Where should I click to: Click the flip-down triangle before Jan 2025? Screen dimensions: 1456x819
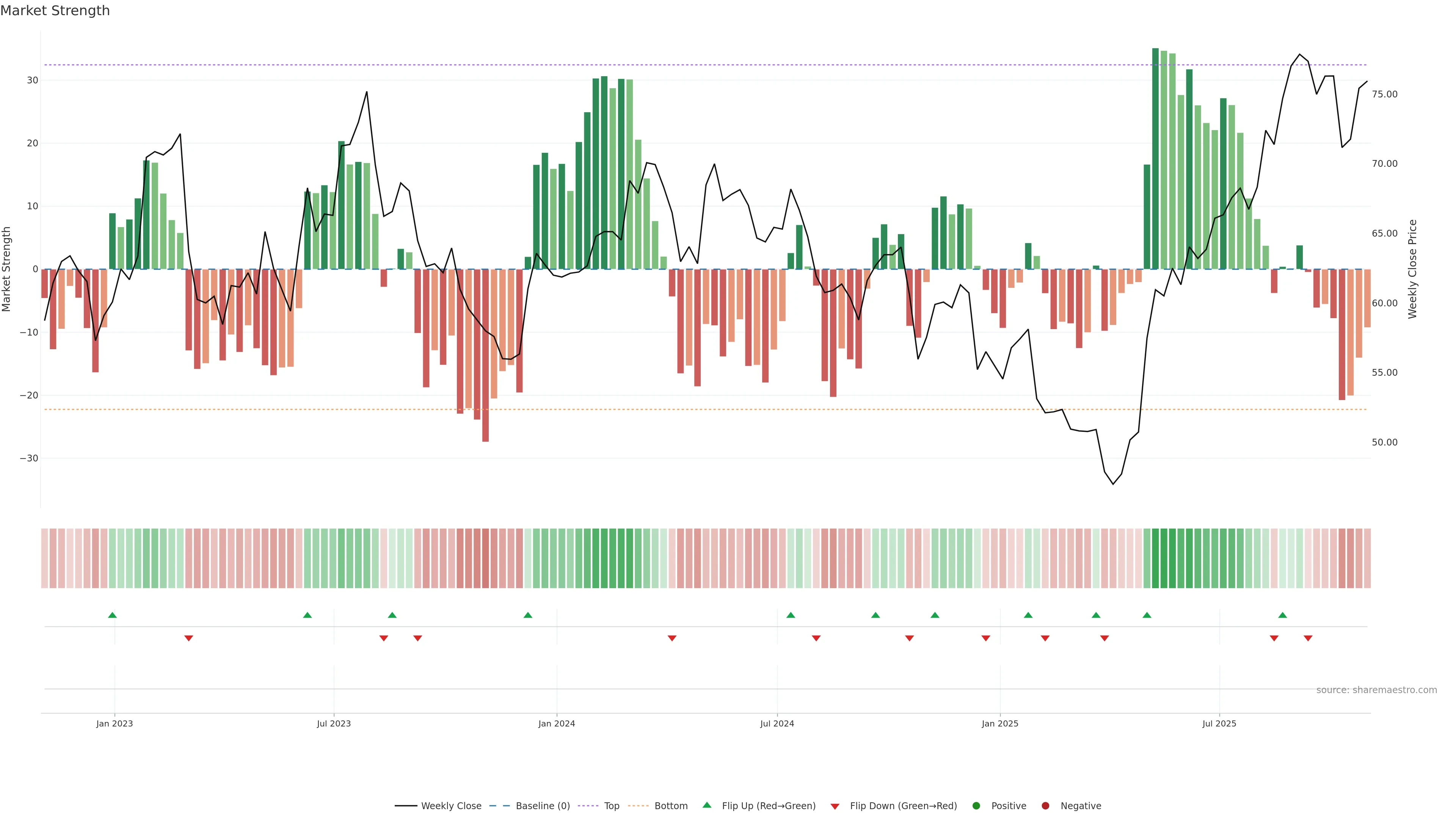point(986,638)
